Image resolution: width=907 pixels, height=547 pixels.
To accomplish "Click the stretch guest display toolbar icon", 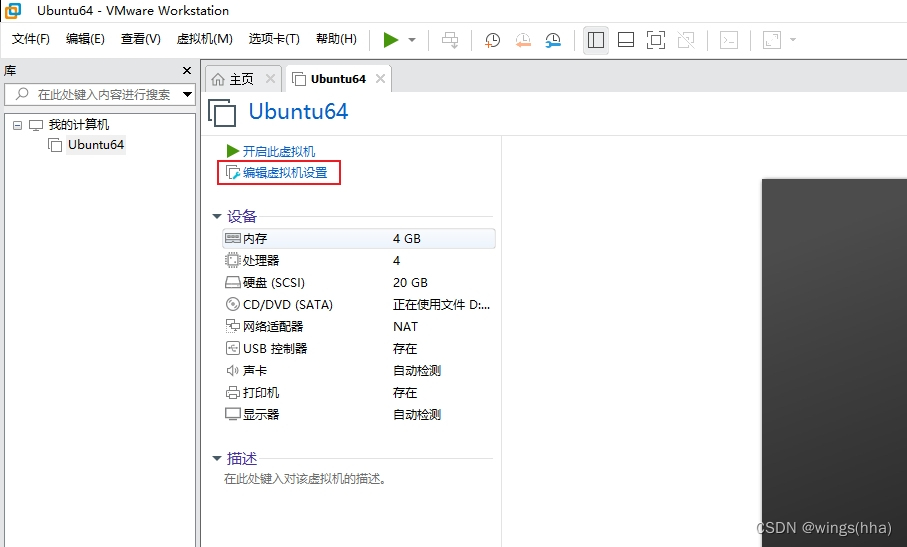I will pos(772,40).
